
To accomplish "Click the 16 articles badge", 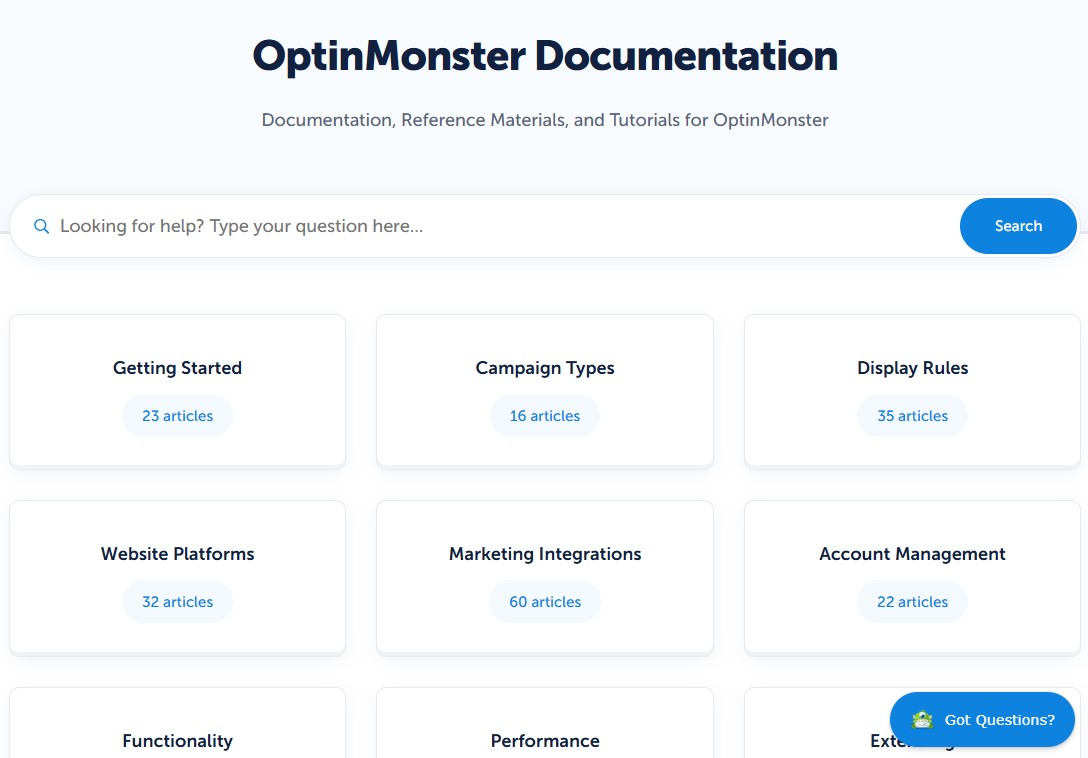I will point(545,416).
